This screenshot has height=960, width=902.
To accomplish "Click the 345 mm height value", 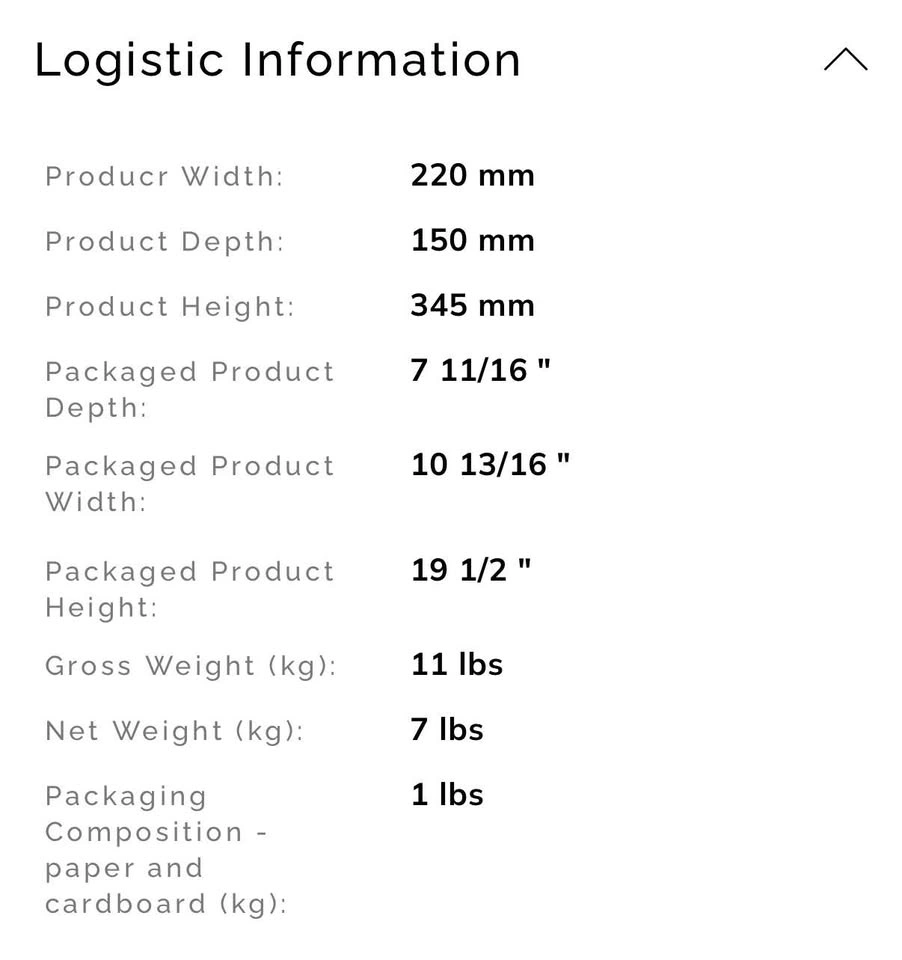I will pyautogui.click(x=472, y=306).
